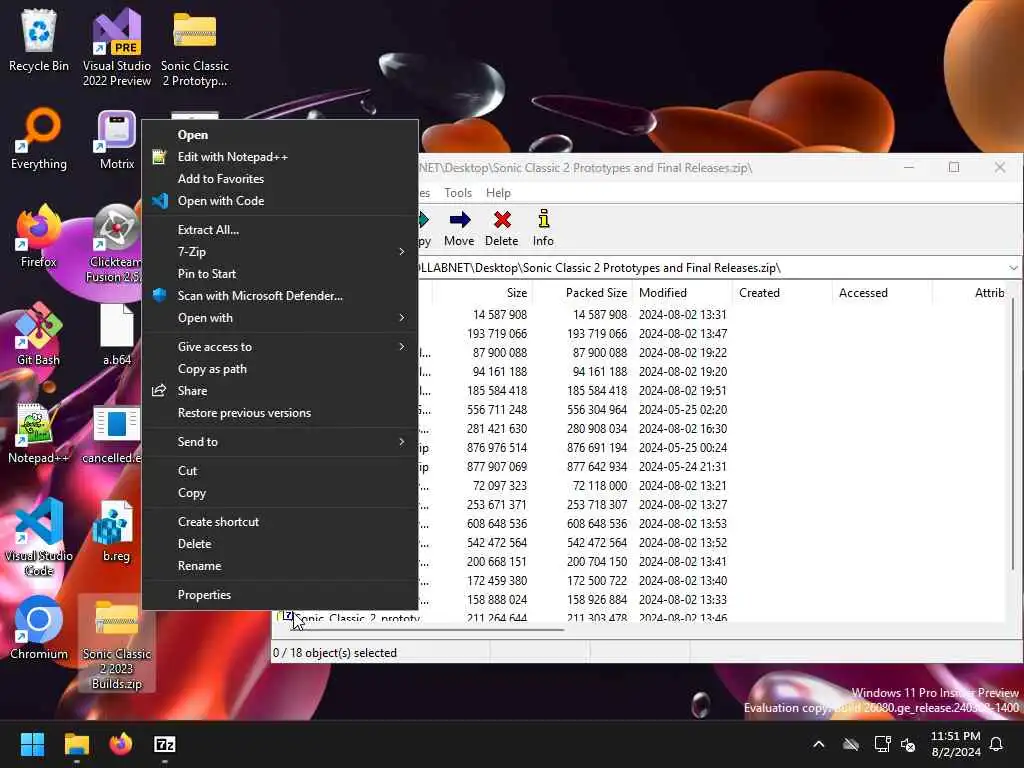
Task: Open the Notepad++ desktop shortcut
Action: [x=39, y=432]
